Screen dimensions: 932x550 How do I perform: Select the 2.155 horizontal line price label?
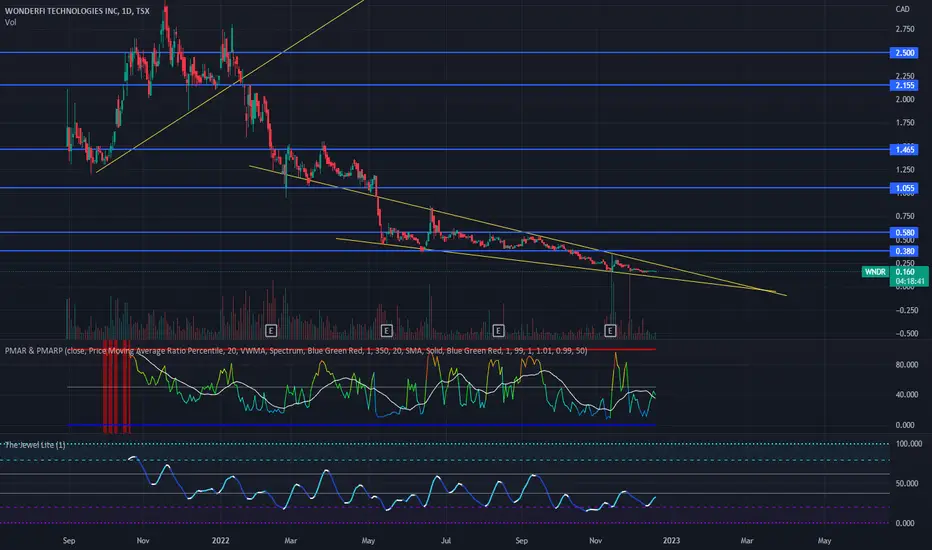click(x=904, y=86)
